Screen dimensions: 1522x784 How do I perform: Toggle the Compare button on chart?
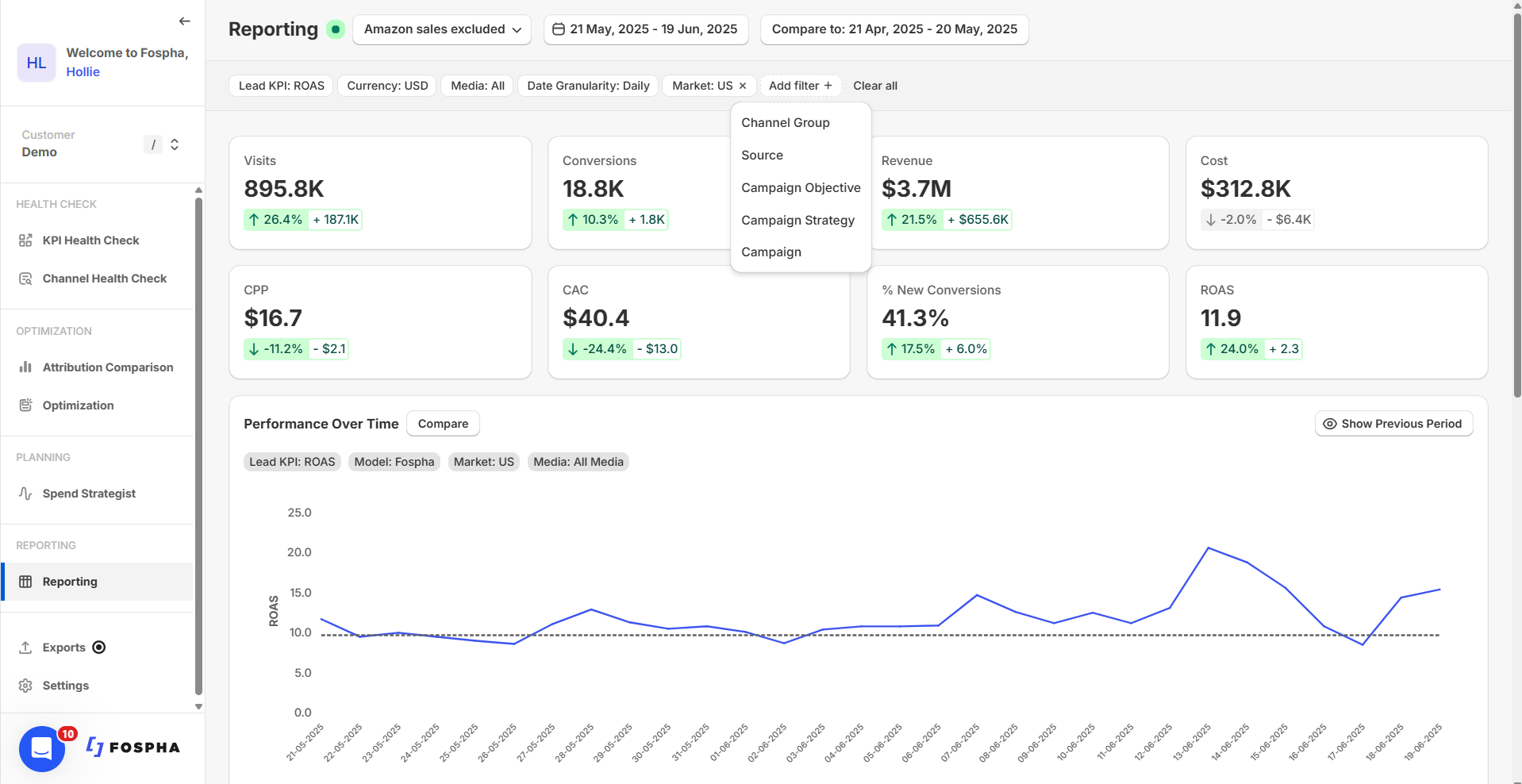coord(443,424)
